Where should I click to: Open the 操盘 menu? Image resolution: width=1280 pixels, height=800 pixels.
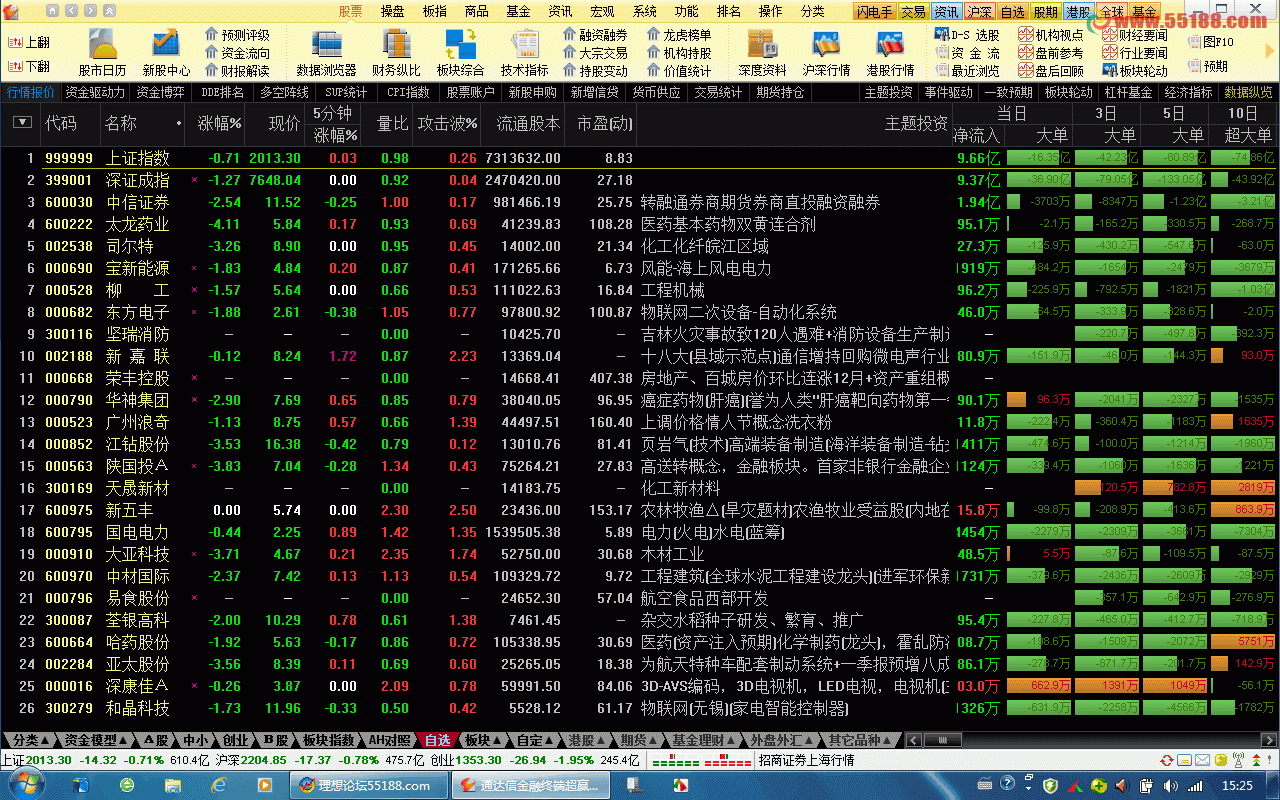coord(393,11)
